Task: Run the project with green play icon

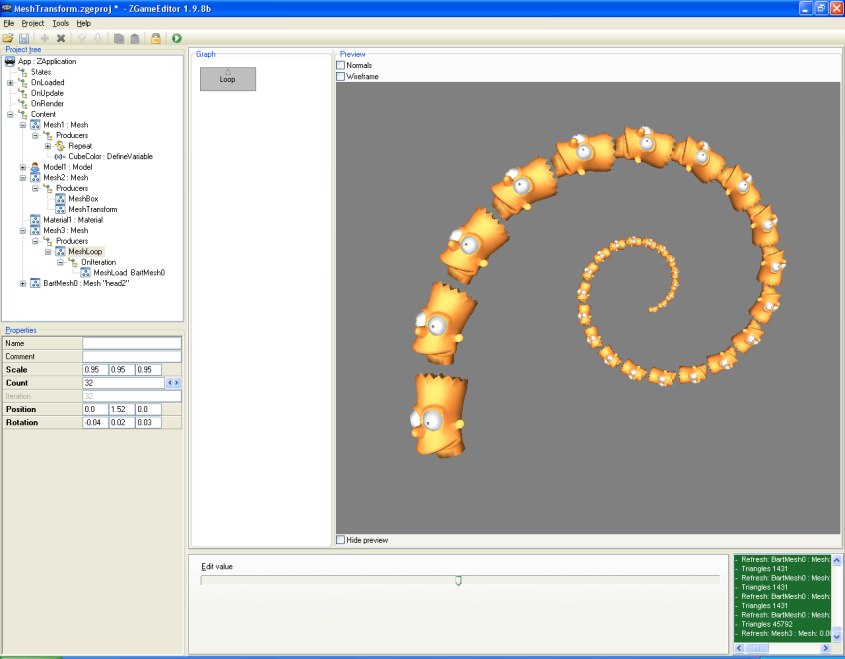Action: 177,38
